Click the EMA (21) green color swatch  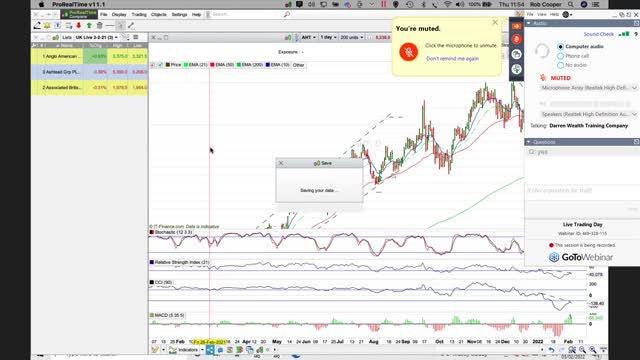pyautogui.click(x=186, y=65)
